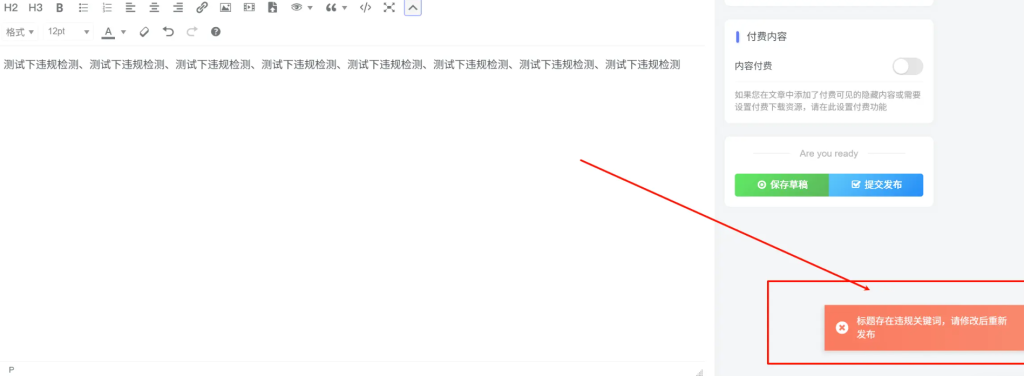This screenshot has height=376, width=1024.
Task: Open the blockquote style dropdown arrow
Action: [345, 8]
